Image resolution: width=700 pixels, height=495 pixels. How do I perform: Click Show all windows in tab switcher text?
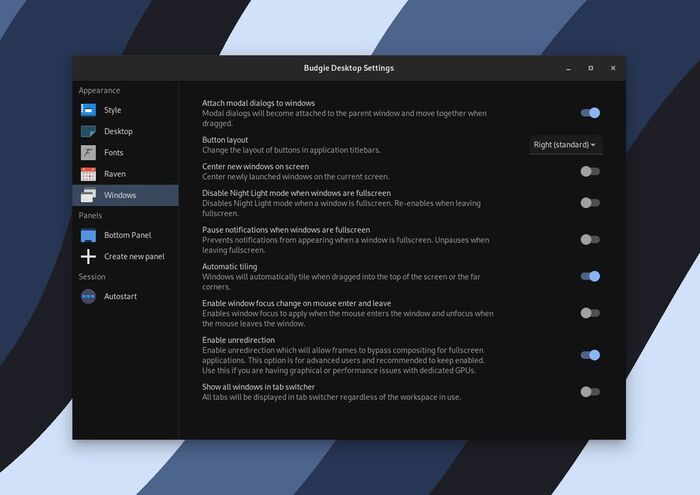pos(258,387)
